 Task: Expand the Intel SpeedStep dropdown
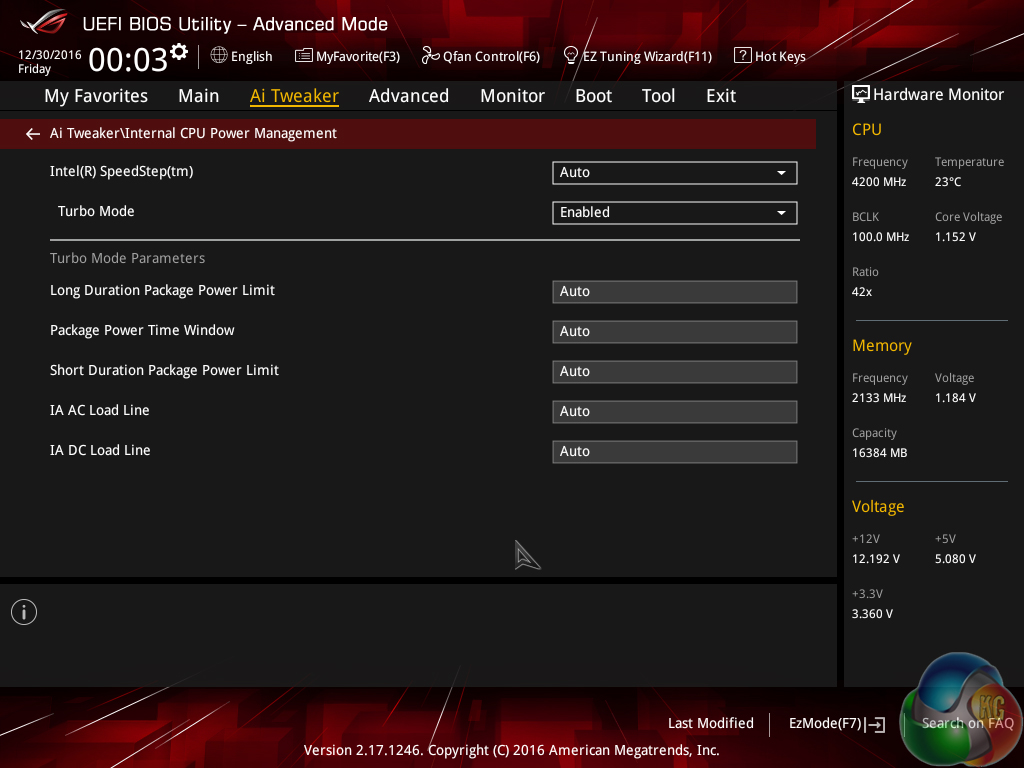[x=674, y=173]
